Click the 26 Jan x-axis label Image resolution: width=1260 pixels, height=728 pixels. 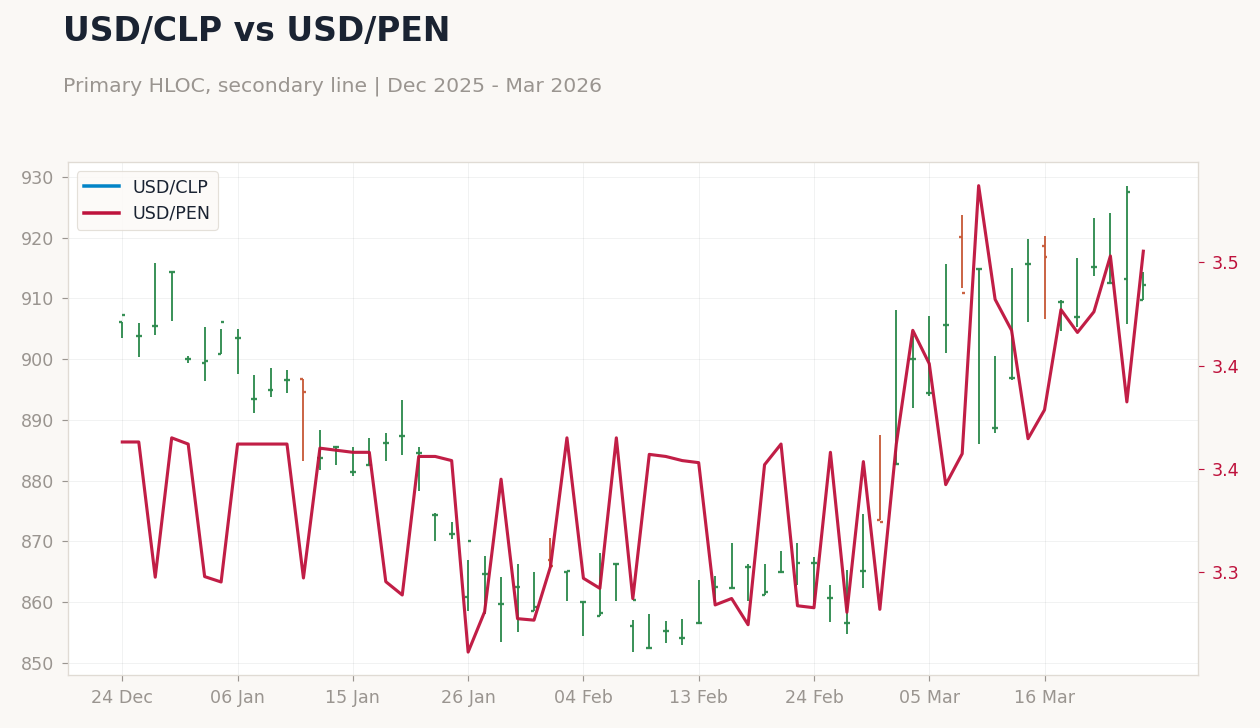click(x=468, y=698)
